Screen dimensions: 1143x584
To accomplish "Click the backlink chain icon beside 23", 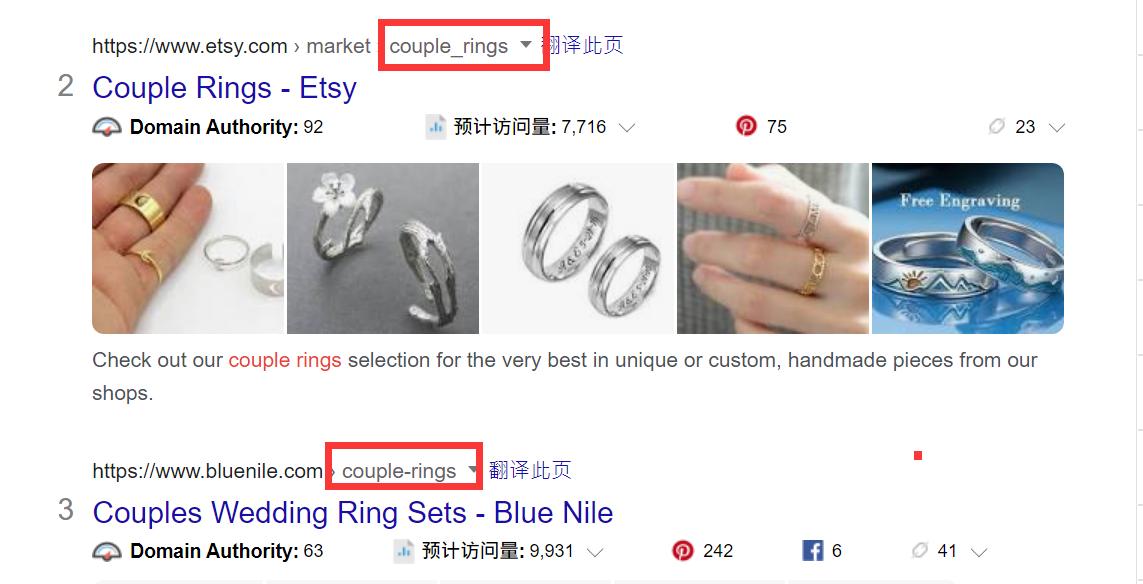I will [x=996, y=127].
